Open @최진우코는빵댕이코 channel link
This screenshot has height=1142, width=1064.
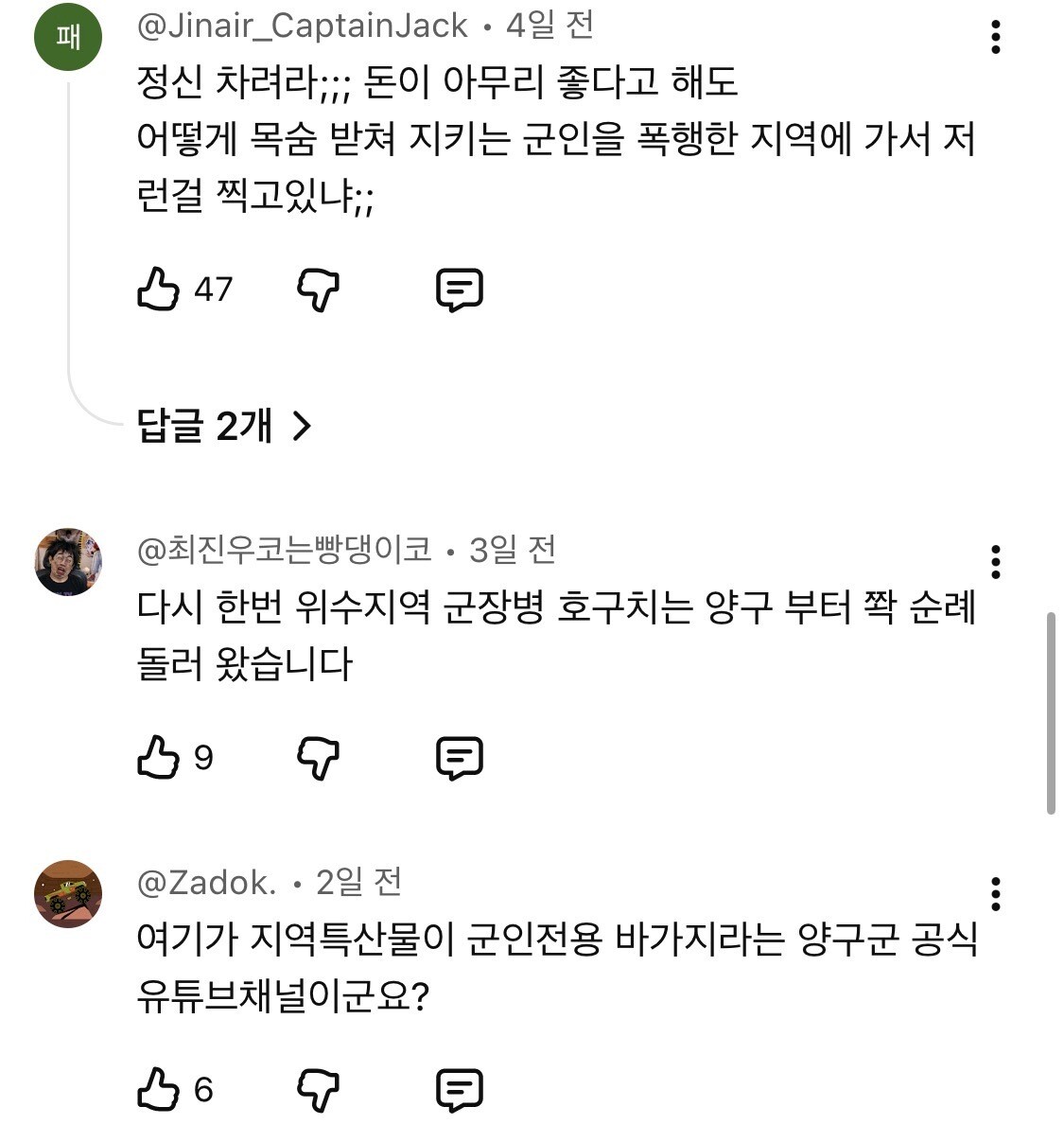[285, 550]
